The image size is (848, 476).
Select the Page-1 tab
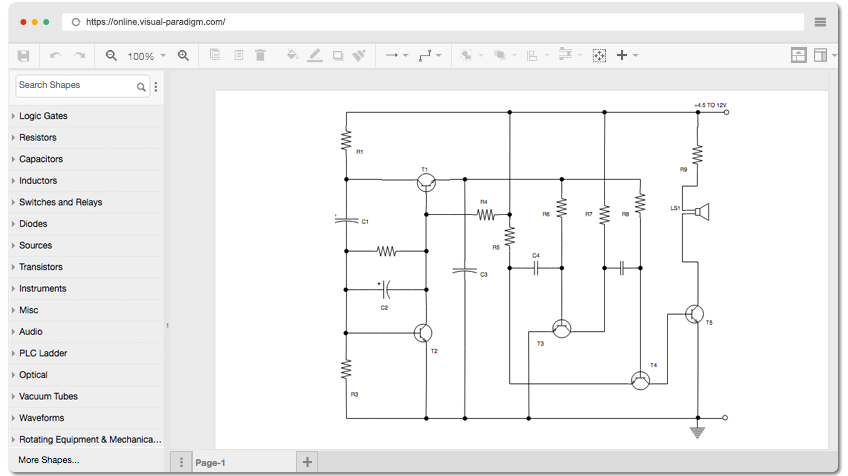tap(210, 463)
